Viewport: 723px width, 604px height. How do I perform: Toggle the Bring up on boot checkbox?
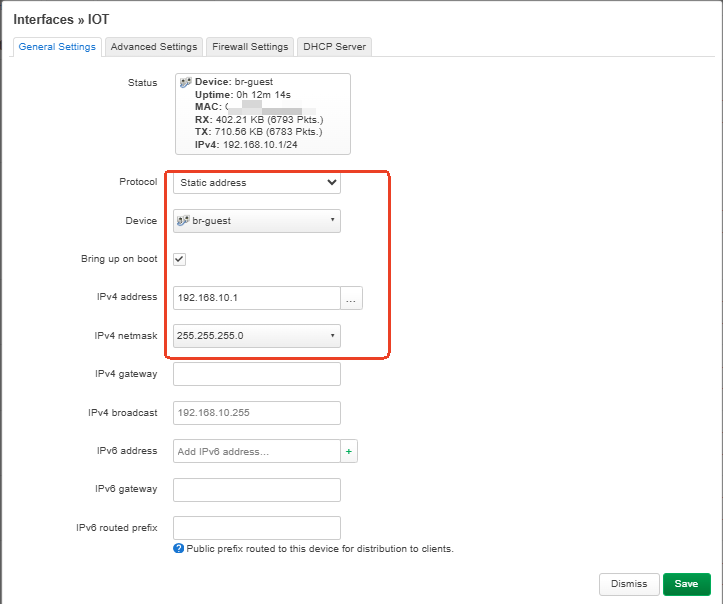point(179,259)
